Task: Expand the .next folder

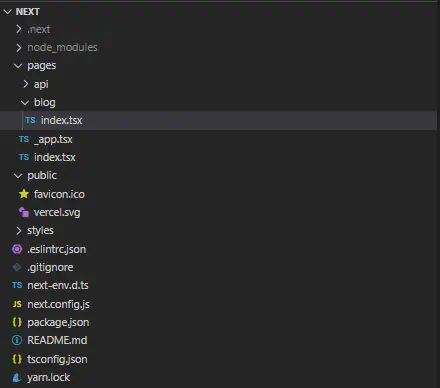Action: pos(19,29)
